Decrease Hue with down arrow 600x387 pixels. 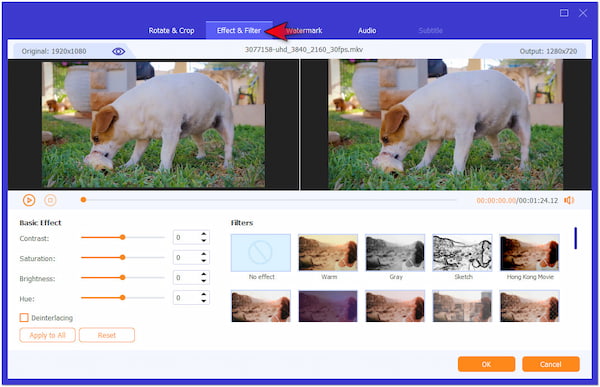[x=204, y=301]
